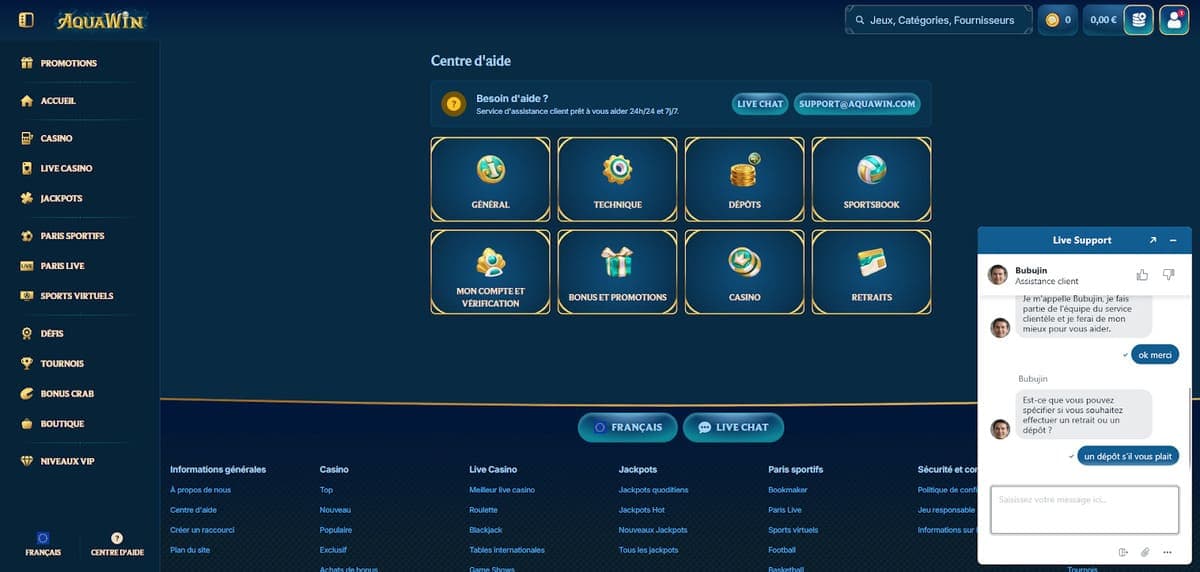Pop out the Live Support chat window
1200x572 pixels.
point(1153,240)
